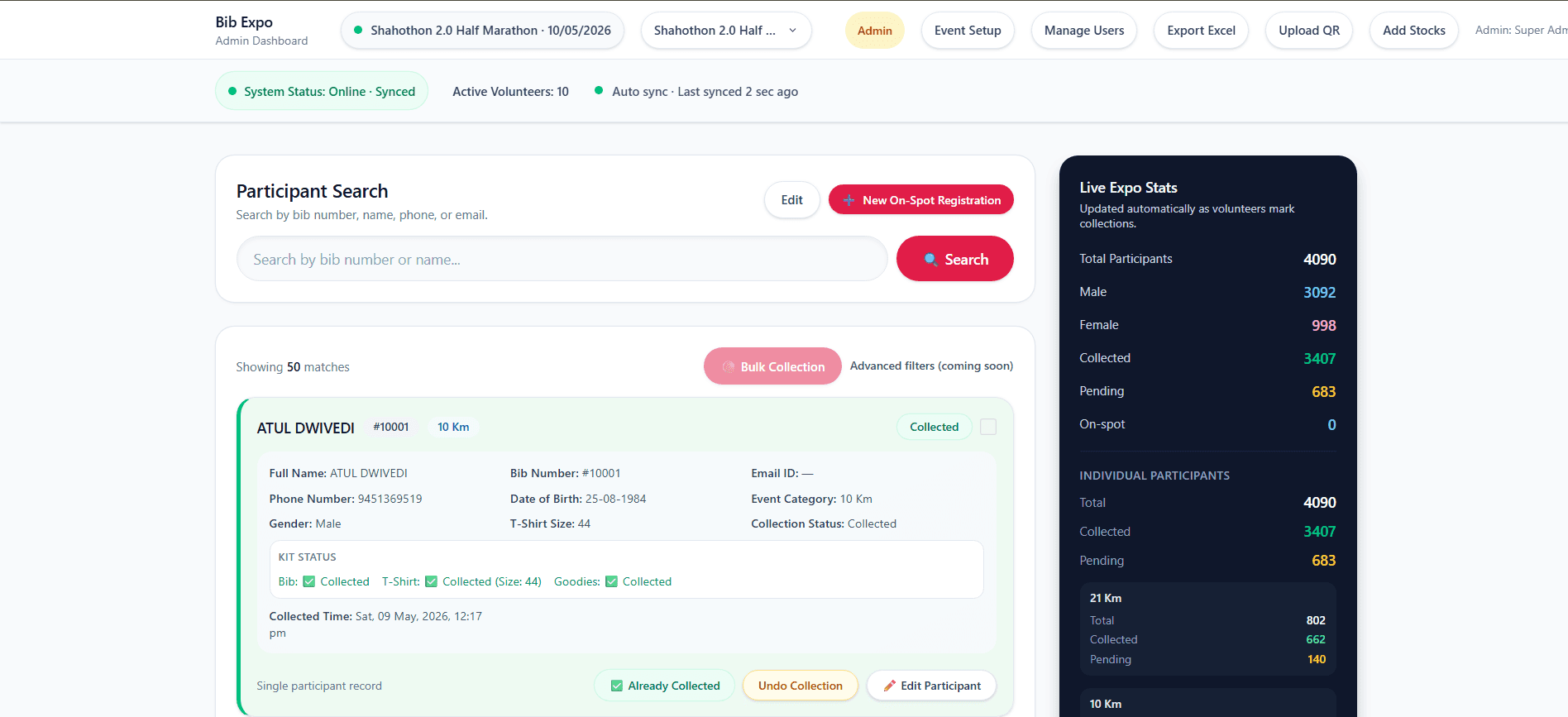Image resolution: width=1568 pixels, height=717 pixels.
Task: Click Showing 50 matches text
Action: point(293,367)
